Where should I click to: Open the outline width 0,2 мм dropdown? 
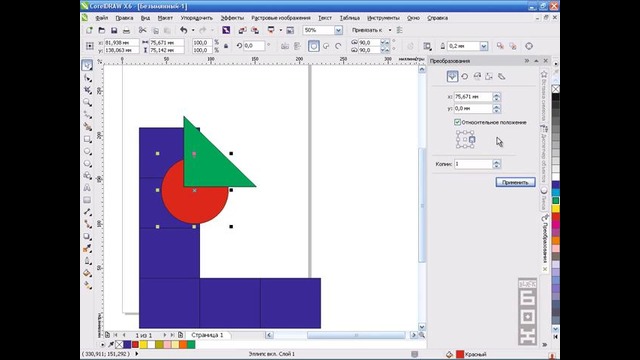(x=484, y=46)
